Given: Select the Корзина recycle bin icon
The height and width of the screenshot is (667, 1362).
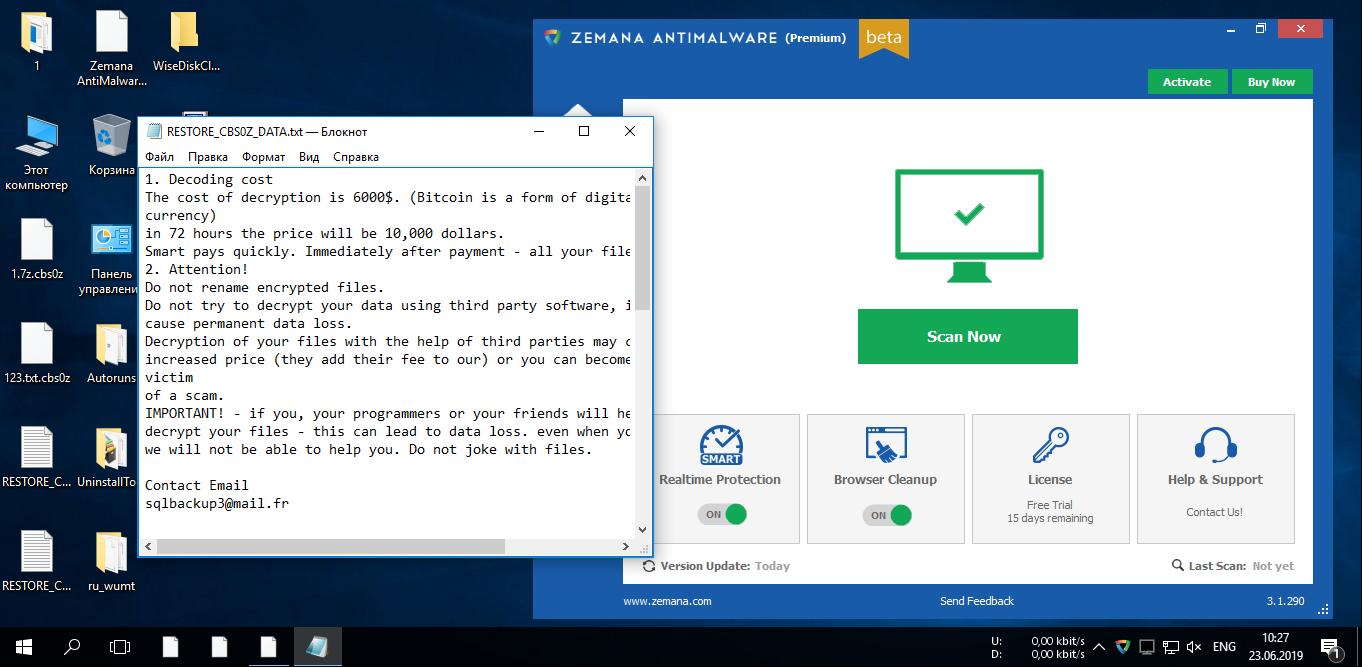Looking at the screenshot, I should [x=111, y=145].
